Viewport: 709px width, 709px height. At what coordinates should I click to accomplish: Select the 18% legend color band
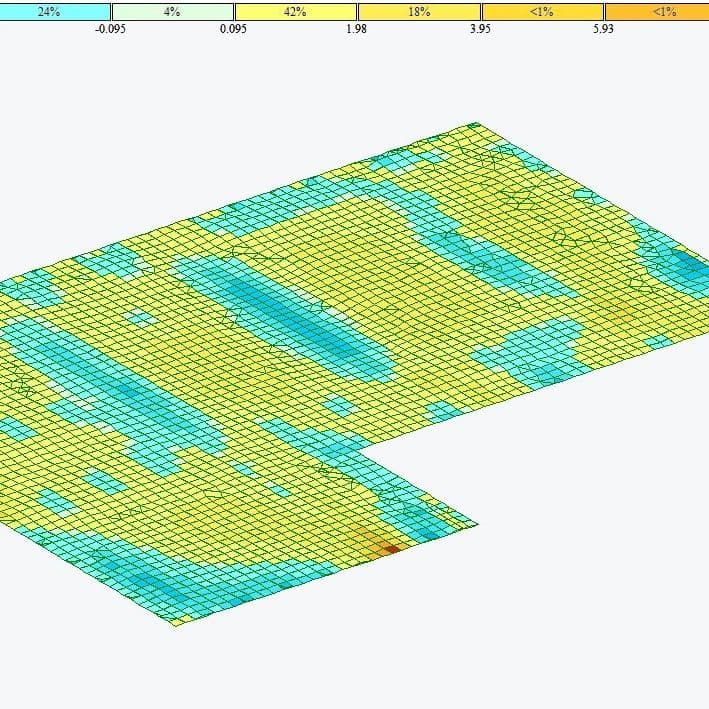419,12
